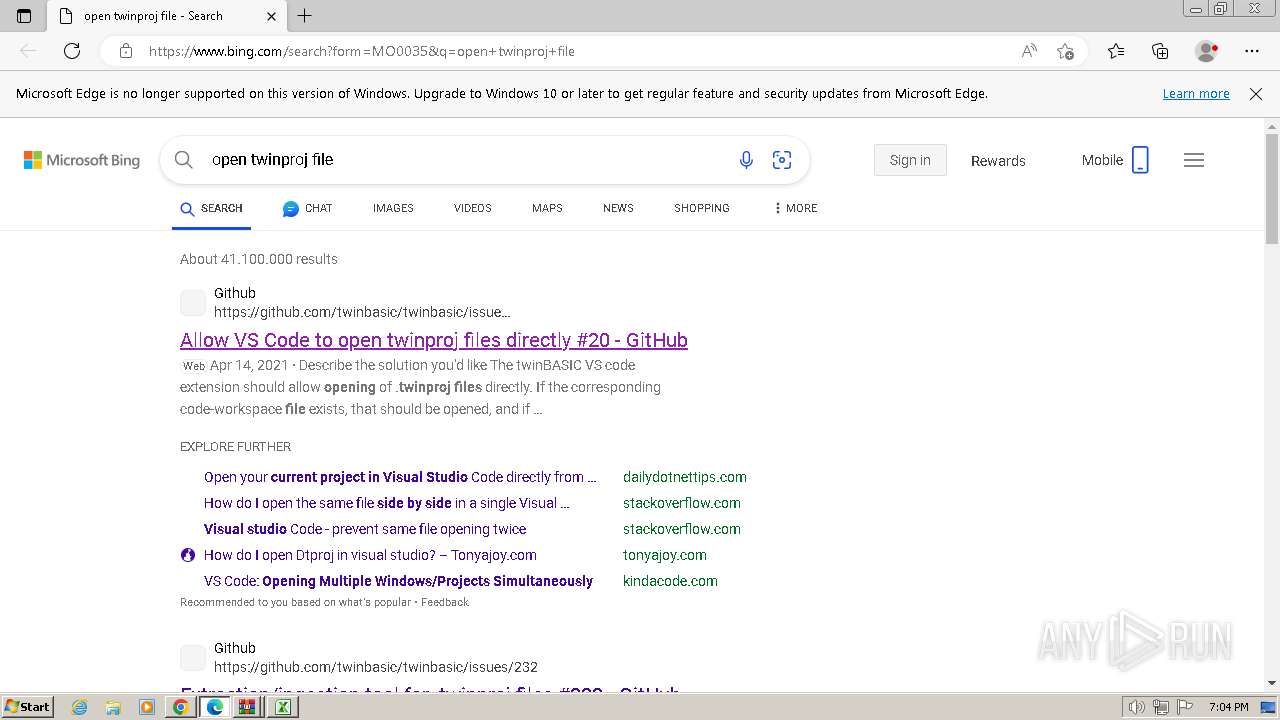1280x720 pixels.
Task: Launch Internet Explorer from taskbar
Action: tap(79, 707)
